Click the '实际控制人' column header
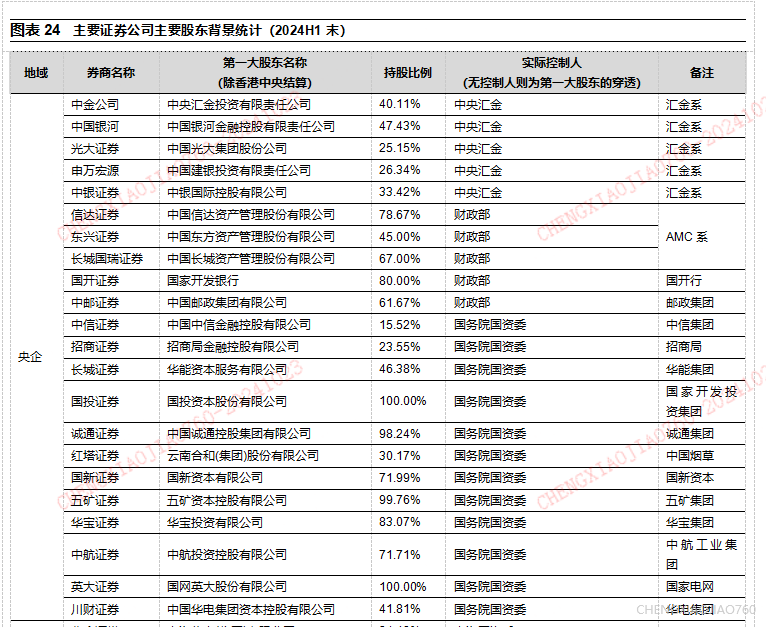 552,63
